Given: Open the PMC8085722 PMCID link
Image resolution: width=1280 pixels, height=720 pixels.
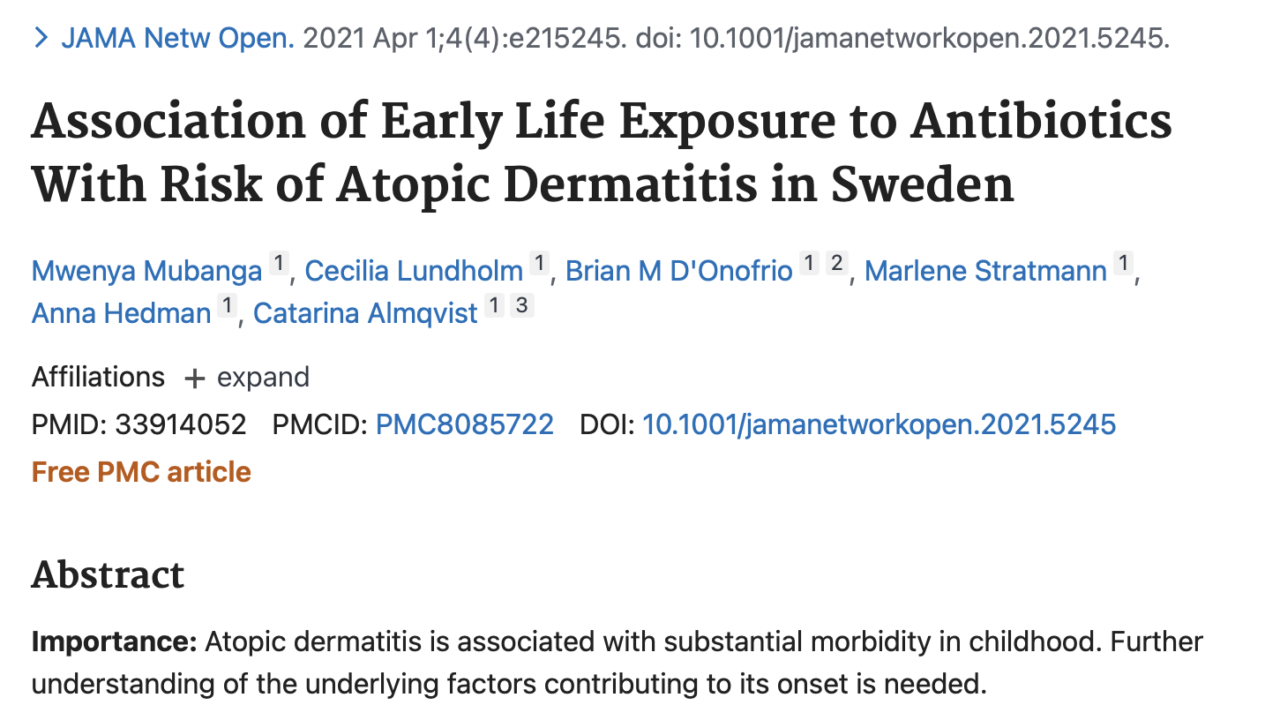Looking at the screenshot, I should click(464, 425).
